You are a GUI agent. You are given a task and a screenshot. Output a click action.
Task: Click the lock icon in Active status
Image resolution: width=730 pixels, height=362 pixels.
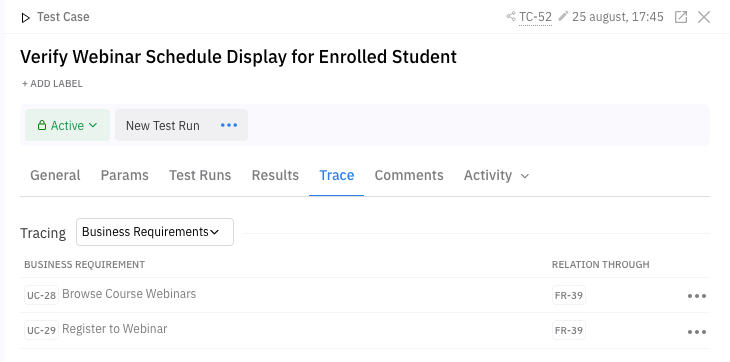(42, 125)
